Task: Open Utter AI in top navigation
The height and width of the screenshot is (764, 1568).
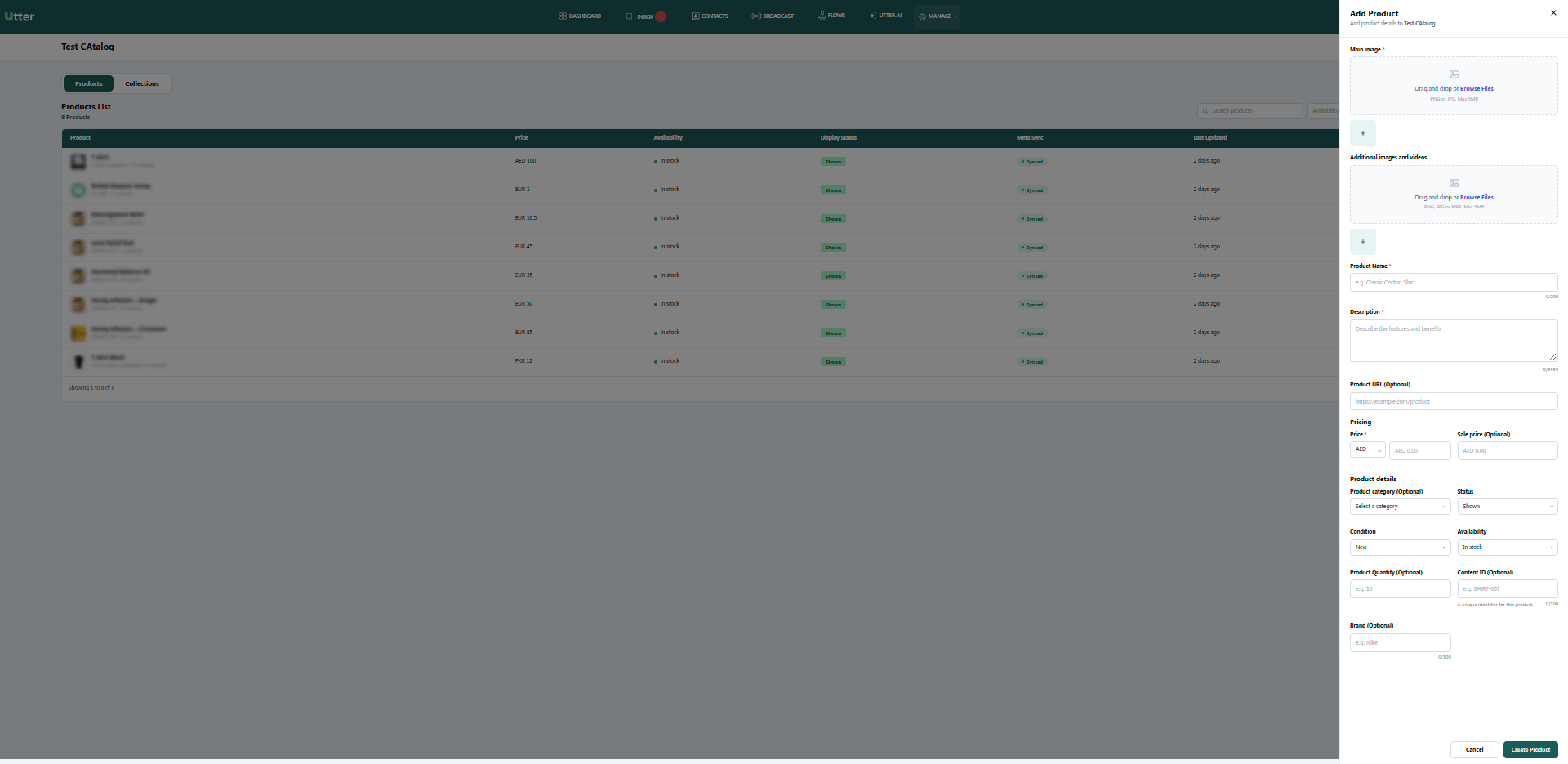Action: pos(885,16)
